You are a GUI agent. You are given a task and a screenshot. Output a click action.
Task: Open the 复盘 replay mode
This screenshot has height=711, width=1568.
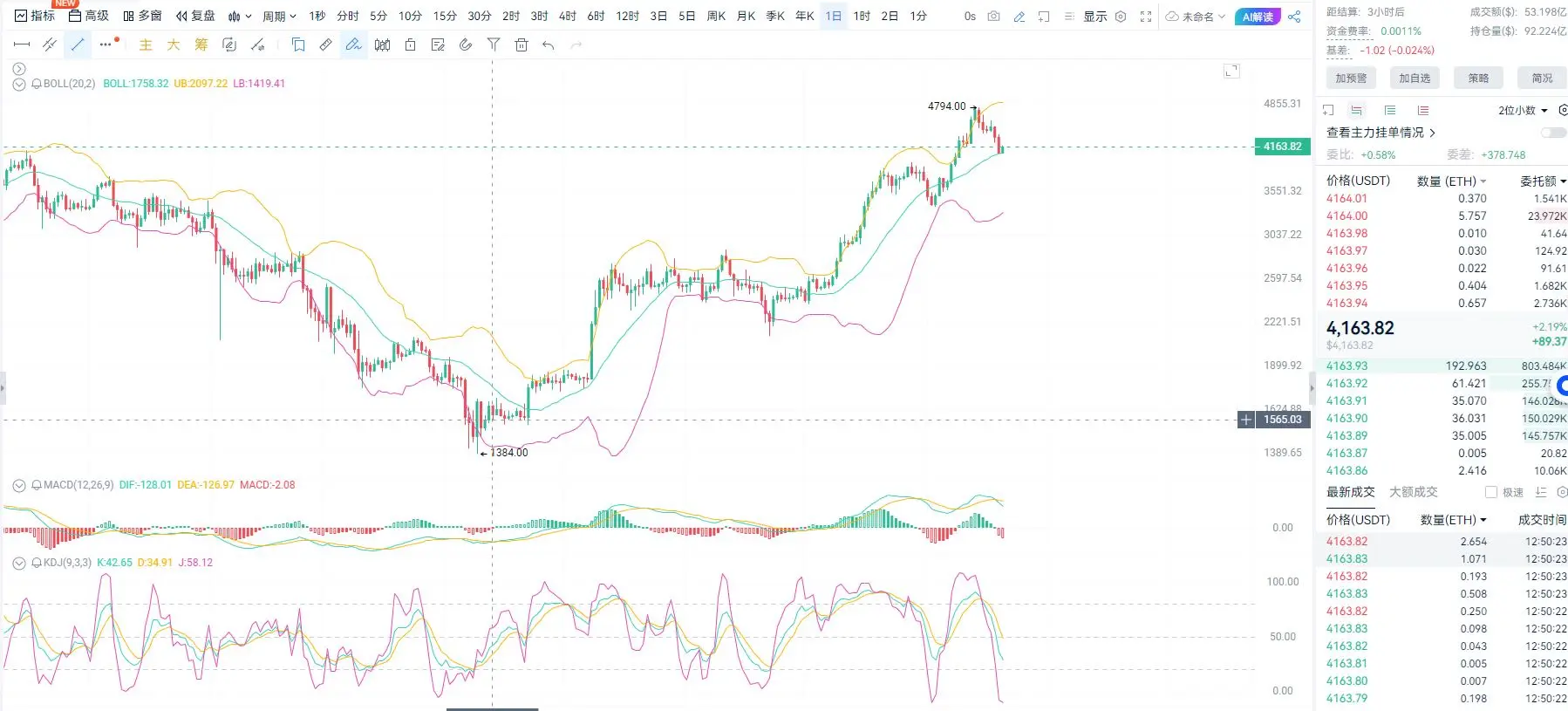[195, 16]
